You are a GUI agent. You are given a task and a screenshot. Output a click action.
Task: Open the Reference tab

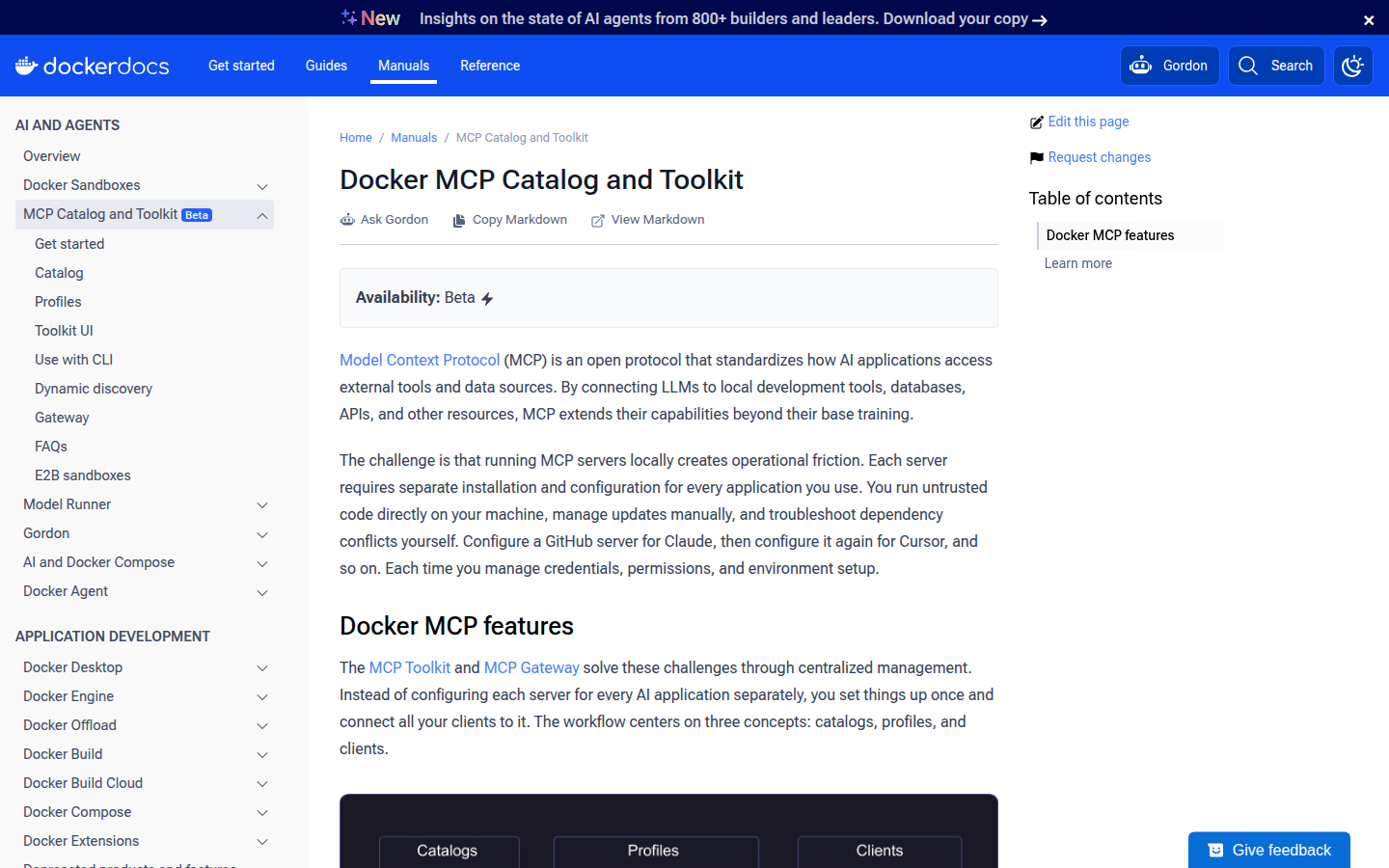pos(490,66)
